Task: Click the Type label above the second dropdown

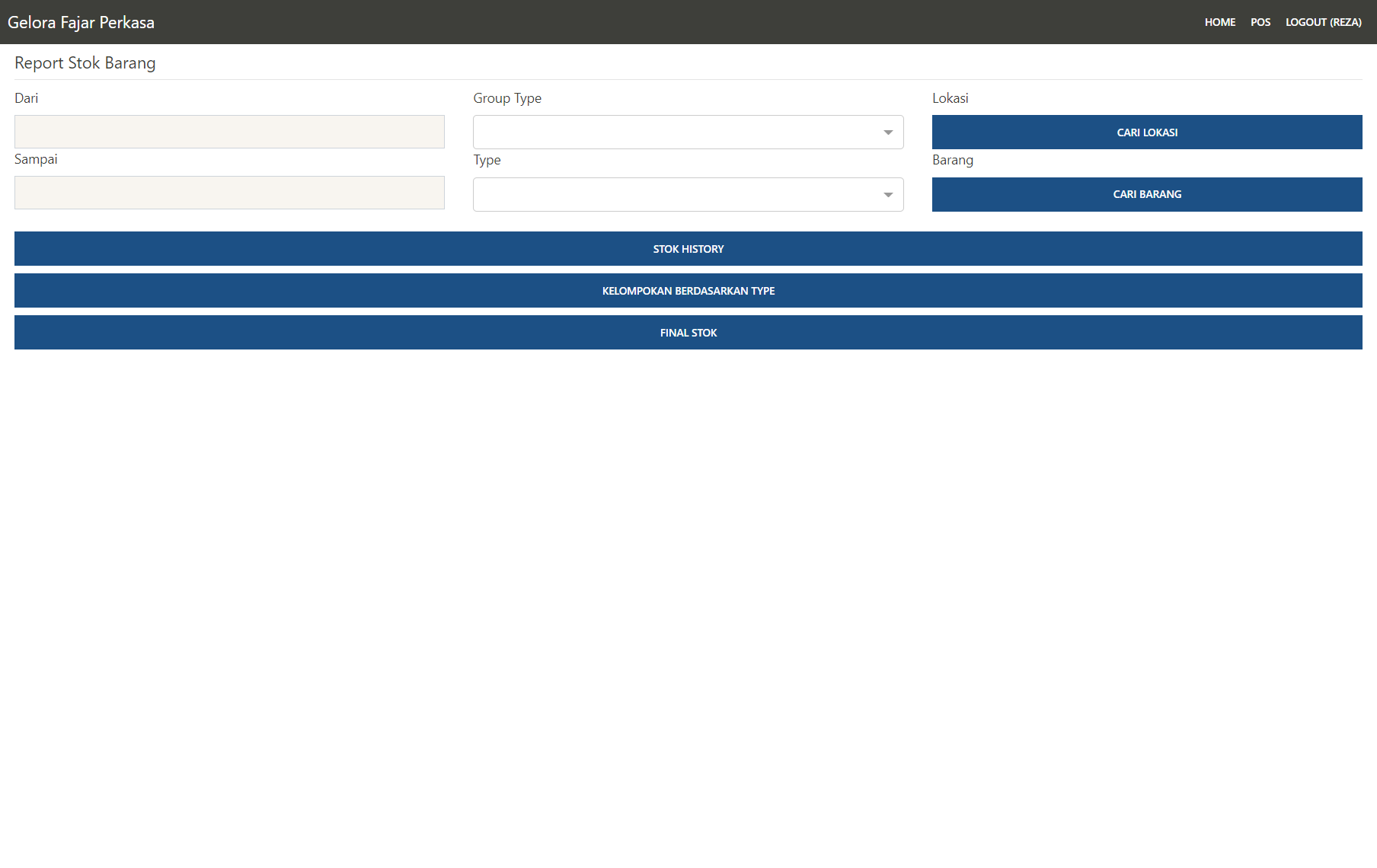Action: (x=487, y=160)
